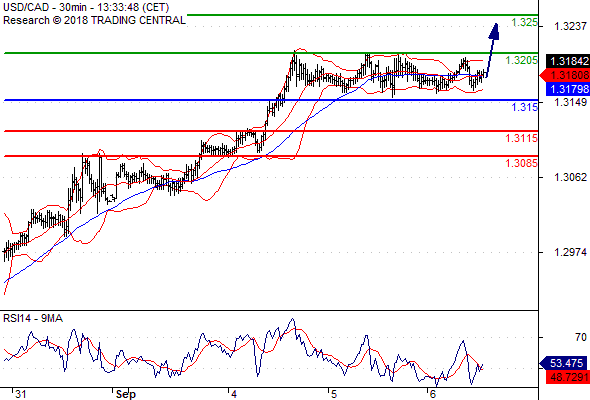The height and width of the screenshot is (400, 590).
Task: Click the 1.2974 axis value
Action: [x=570, y=252]
